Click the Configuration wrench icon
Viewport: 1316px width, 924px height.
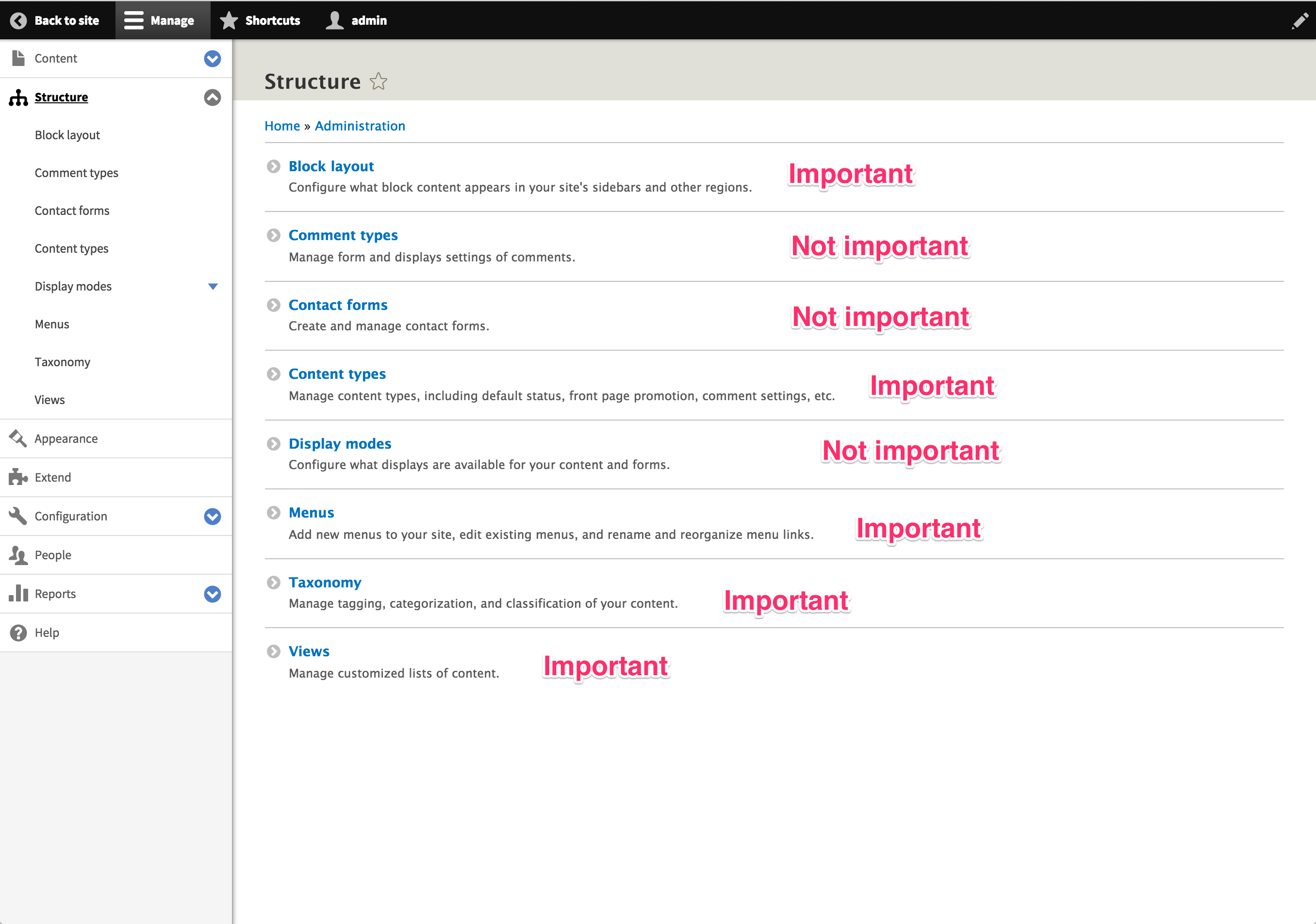[18, 516]
